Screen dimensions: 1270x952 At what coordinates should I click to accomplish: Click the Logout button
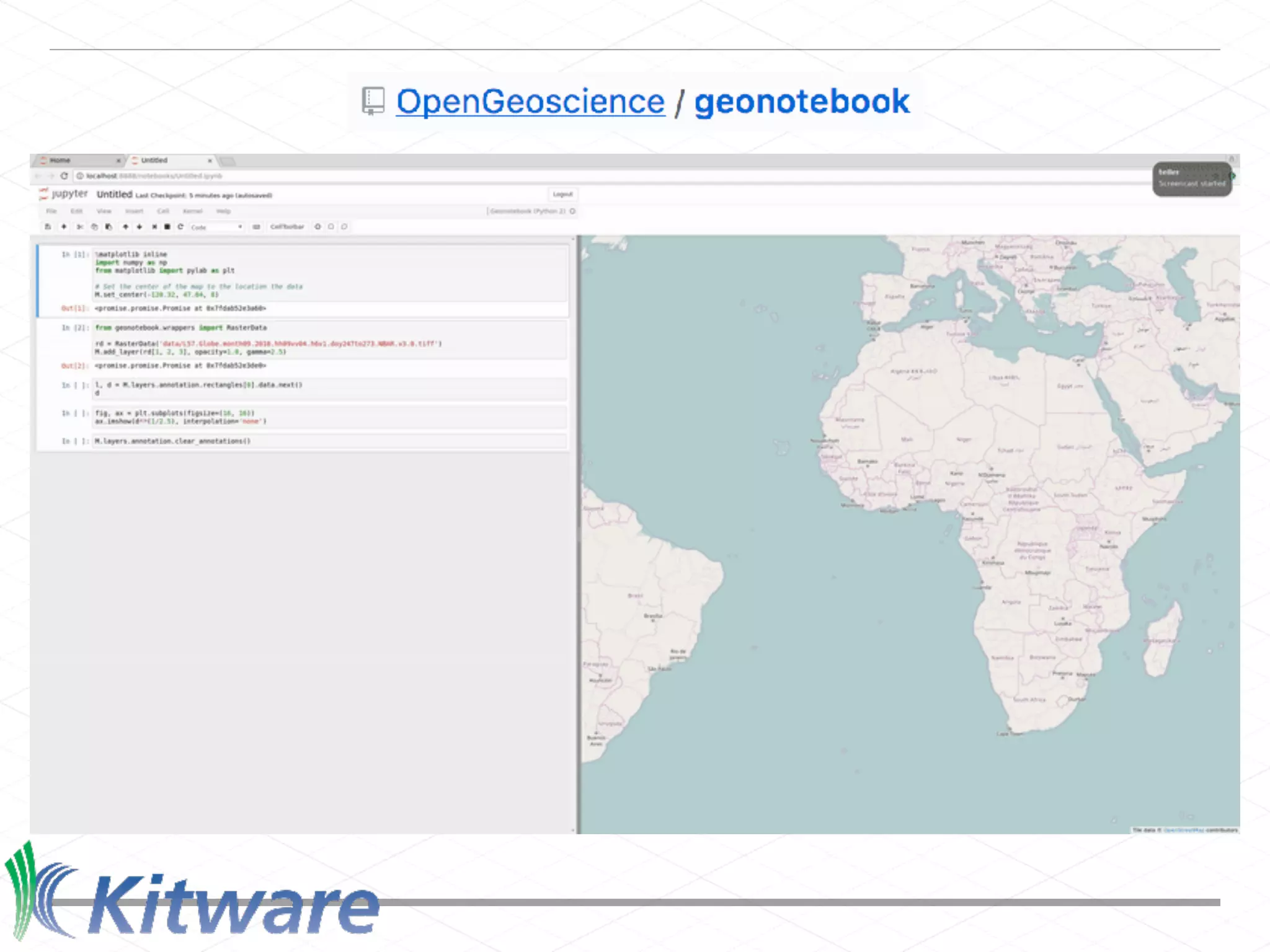click(x=562, y=195)
